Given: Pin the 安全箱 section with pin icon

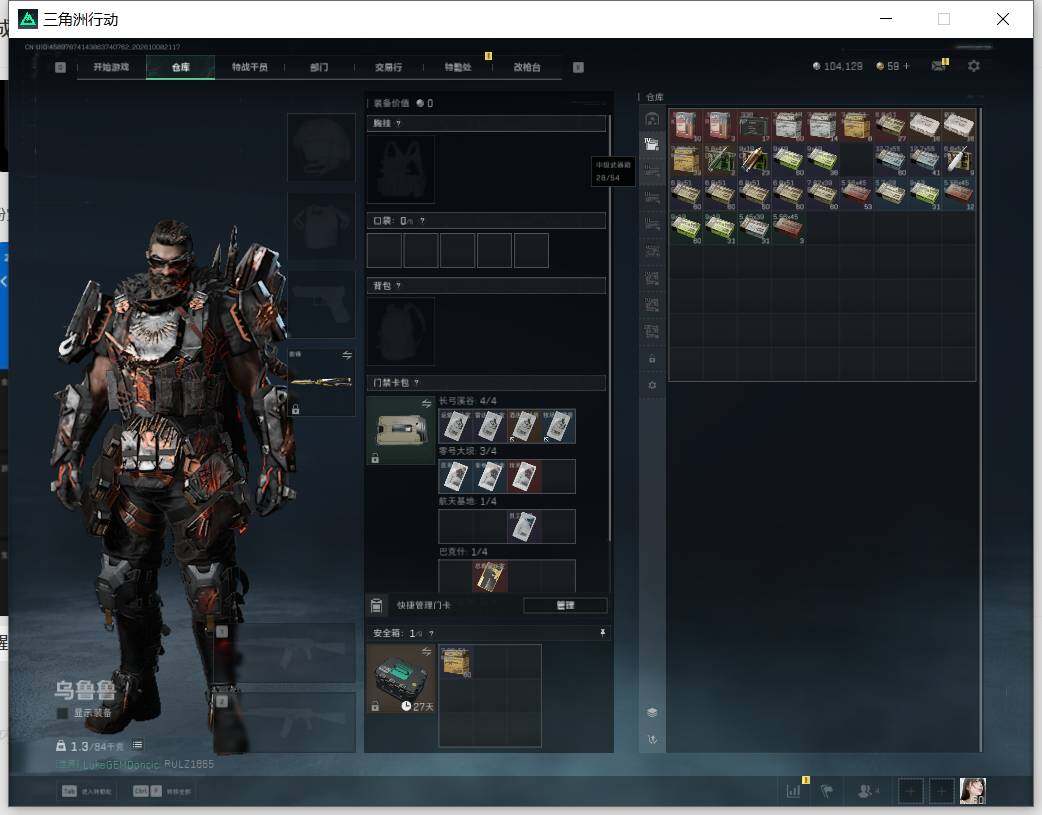Looking at the screenshot, I should point(603,633).
